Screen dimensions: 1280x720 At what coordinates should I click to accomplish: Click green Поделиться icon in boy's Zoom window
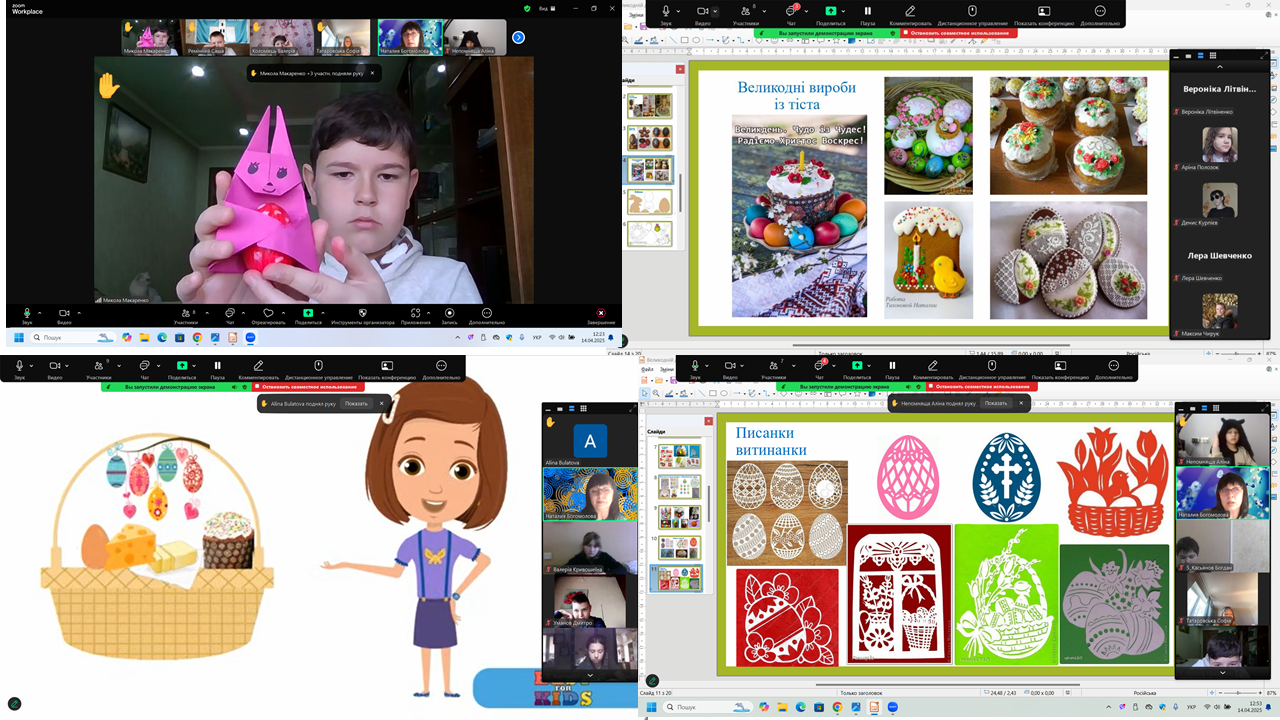[x=308, y=313]
